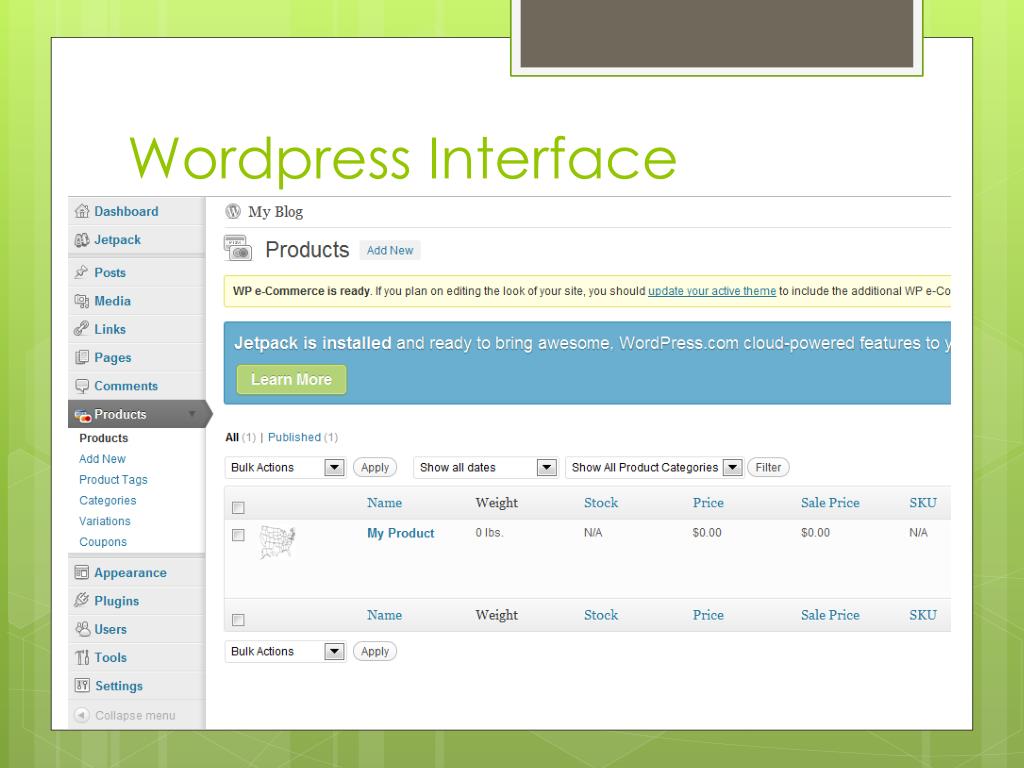
Task: Follow the update your active theme link
Action: 712,291
